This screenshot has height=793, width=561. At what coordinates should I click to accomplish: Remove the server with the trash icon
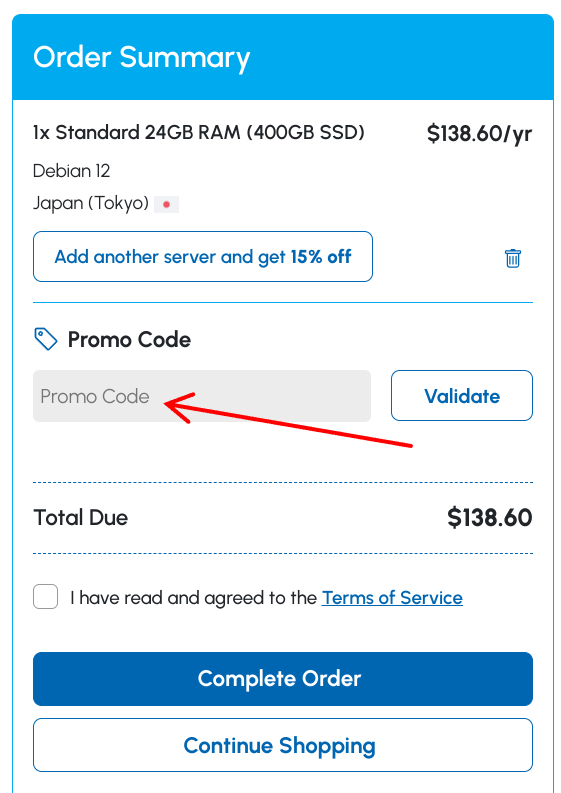[512, 258]
